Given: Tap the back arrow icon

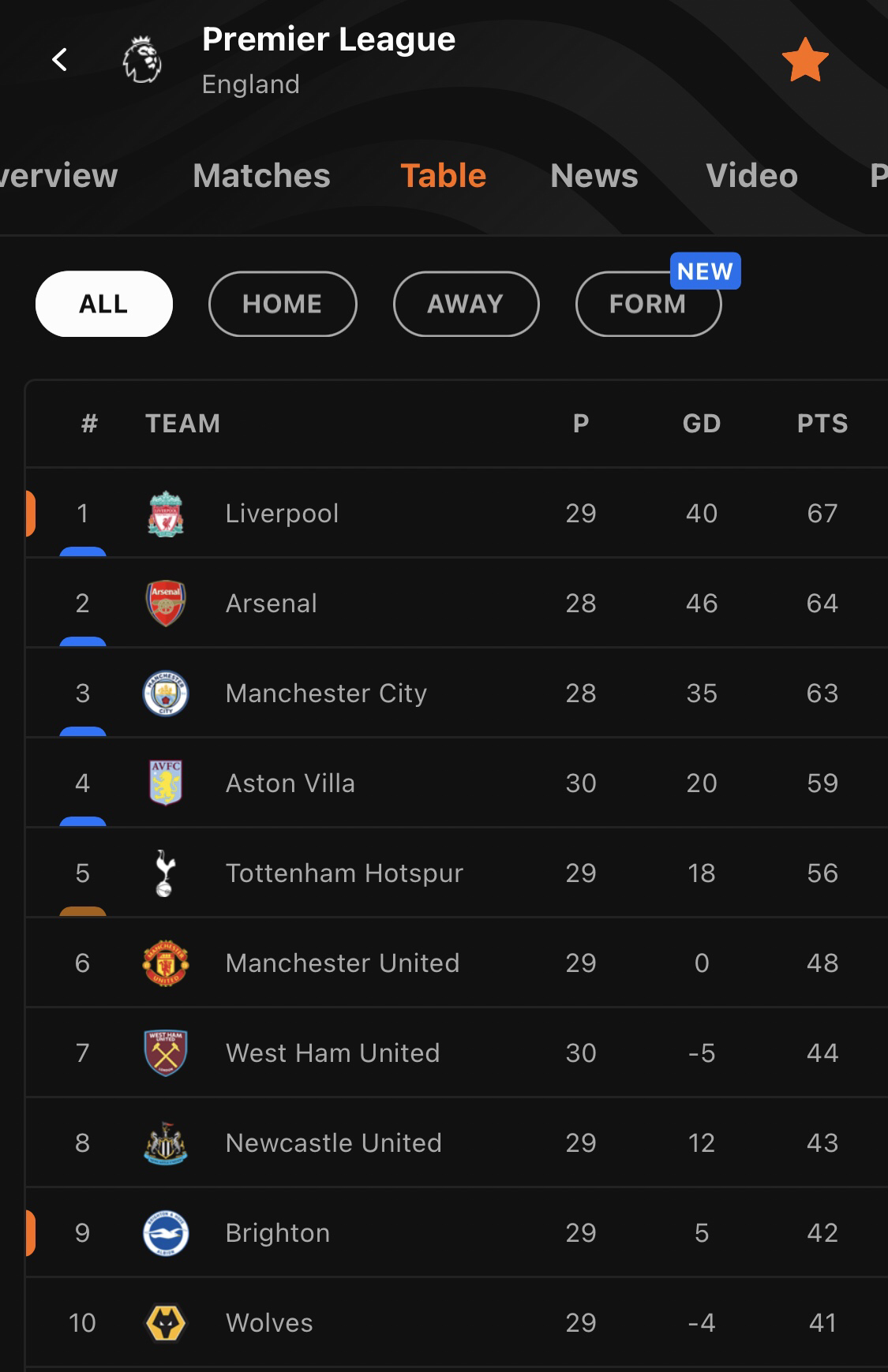Looking at the screenshot, I should pyautogui.click(x=59, y=59).
